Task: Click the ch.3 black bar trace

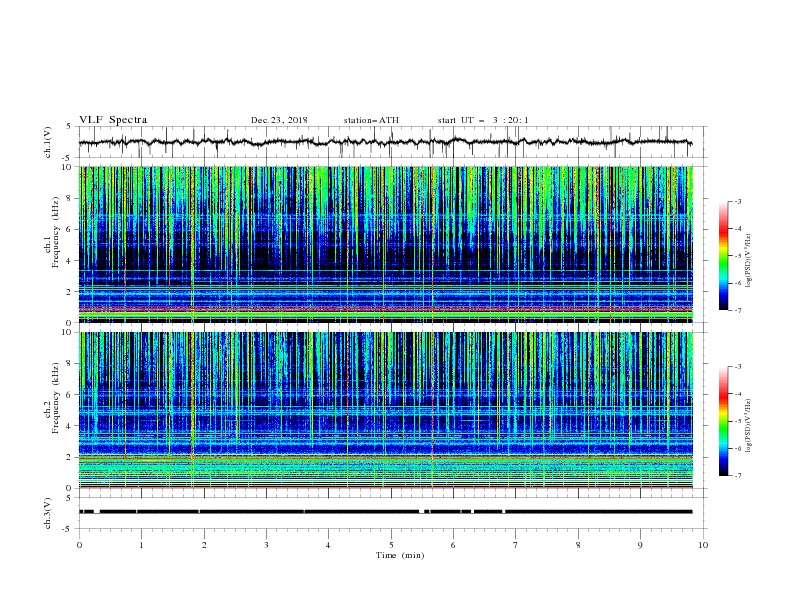Action: tap(385, 512)
